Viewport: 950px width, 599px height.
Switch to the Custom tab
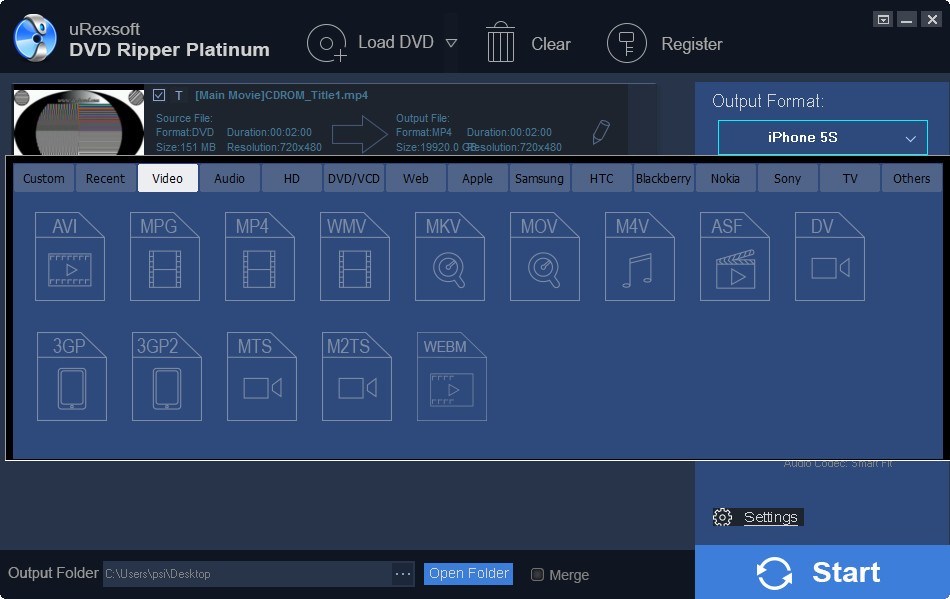coord(44,178)
